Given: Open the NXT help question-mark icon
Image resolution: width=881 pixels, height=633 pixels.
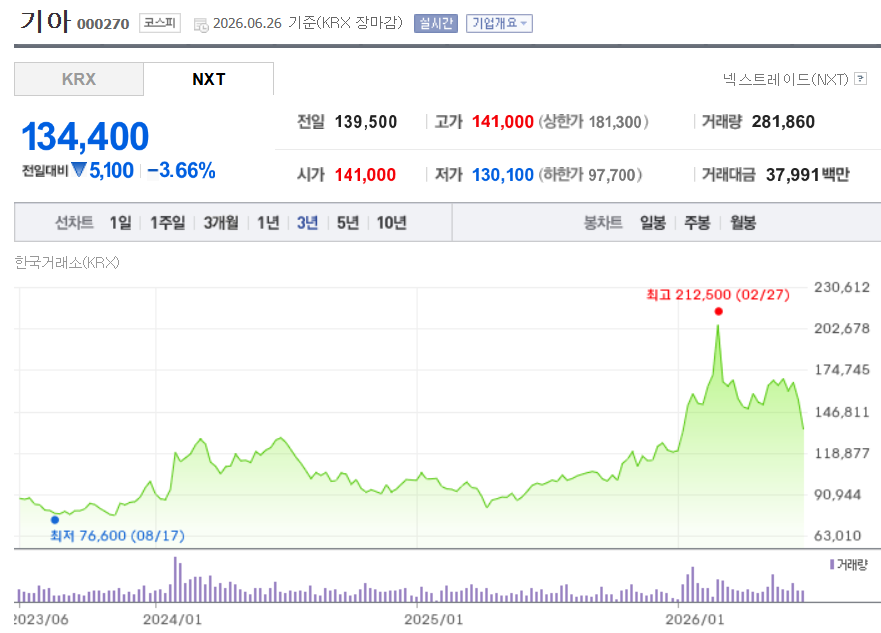Looking at the screenshot, I should click(860, 79).
